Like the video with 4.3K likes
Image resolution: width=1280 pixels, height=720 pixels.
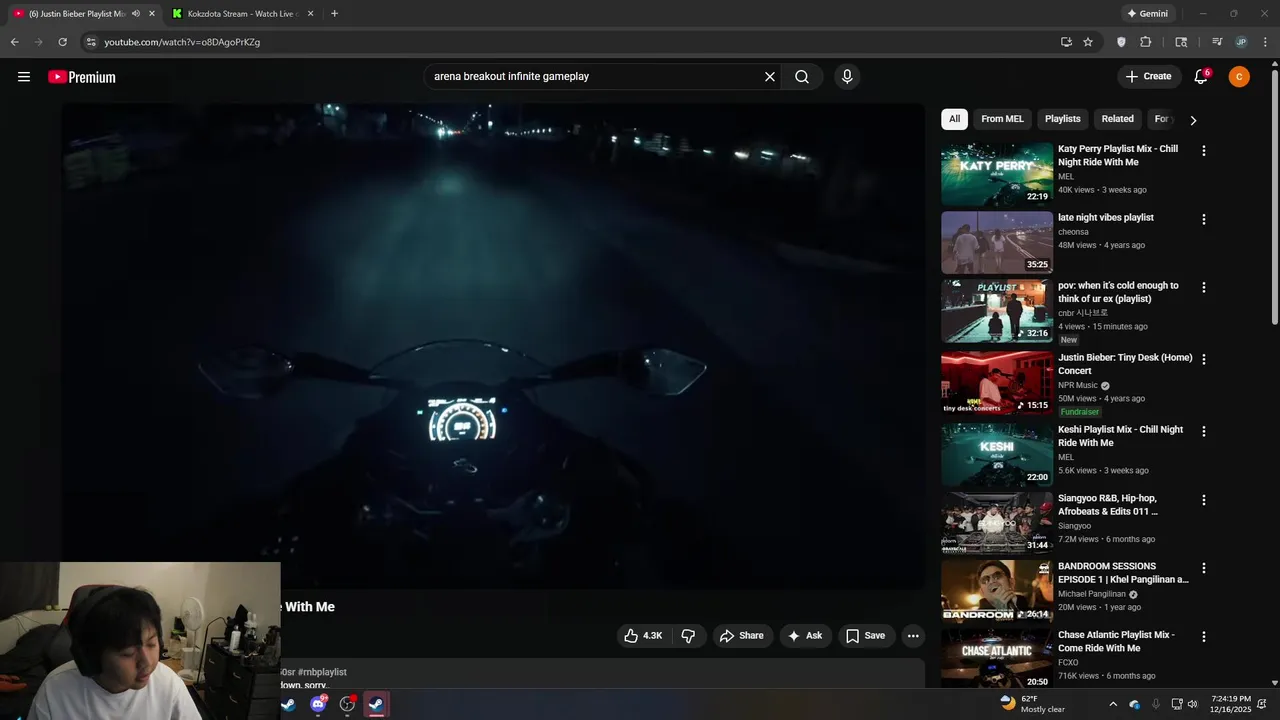point(643,636)
